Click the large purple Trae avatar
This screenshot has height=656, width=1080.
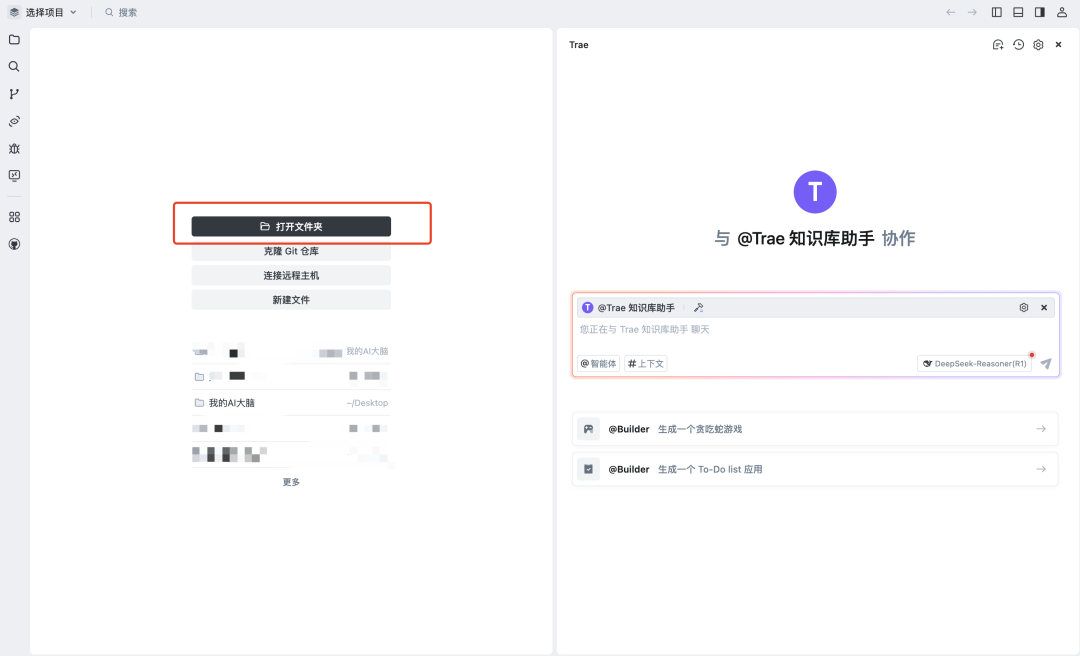pyautogui.click(x=815, y=192)
